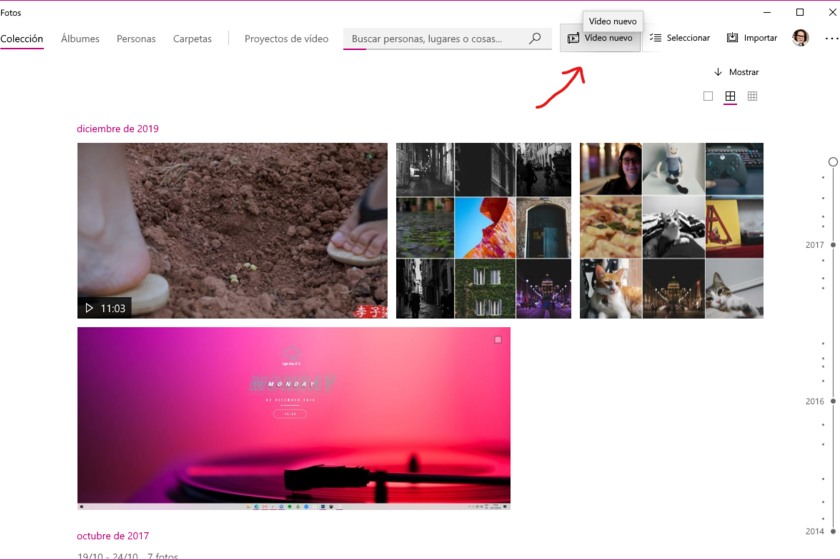Open Proyectos de vídeo tab

click(286, 39)
